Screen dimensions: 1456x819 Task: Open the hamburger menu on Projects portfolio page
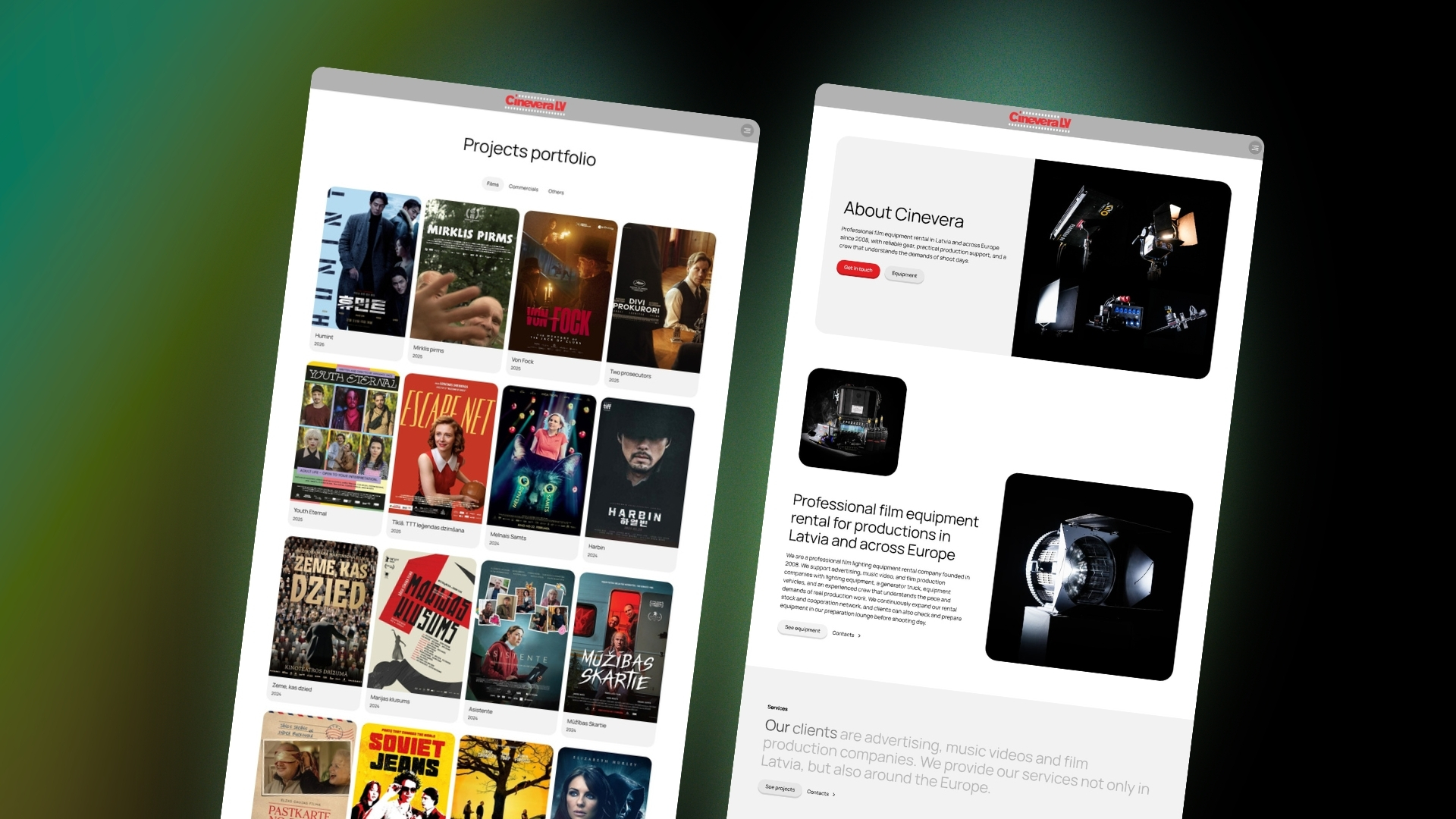pos(747,130)
